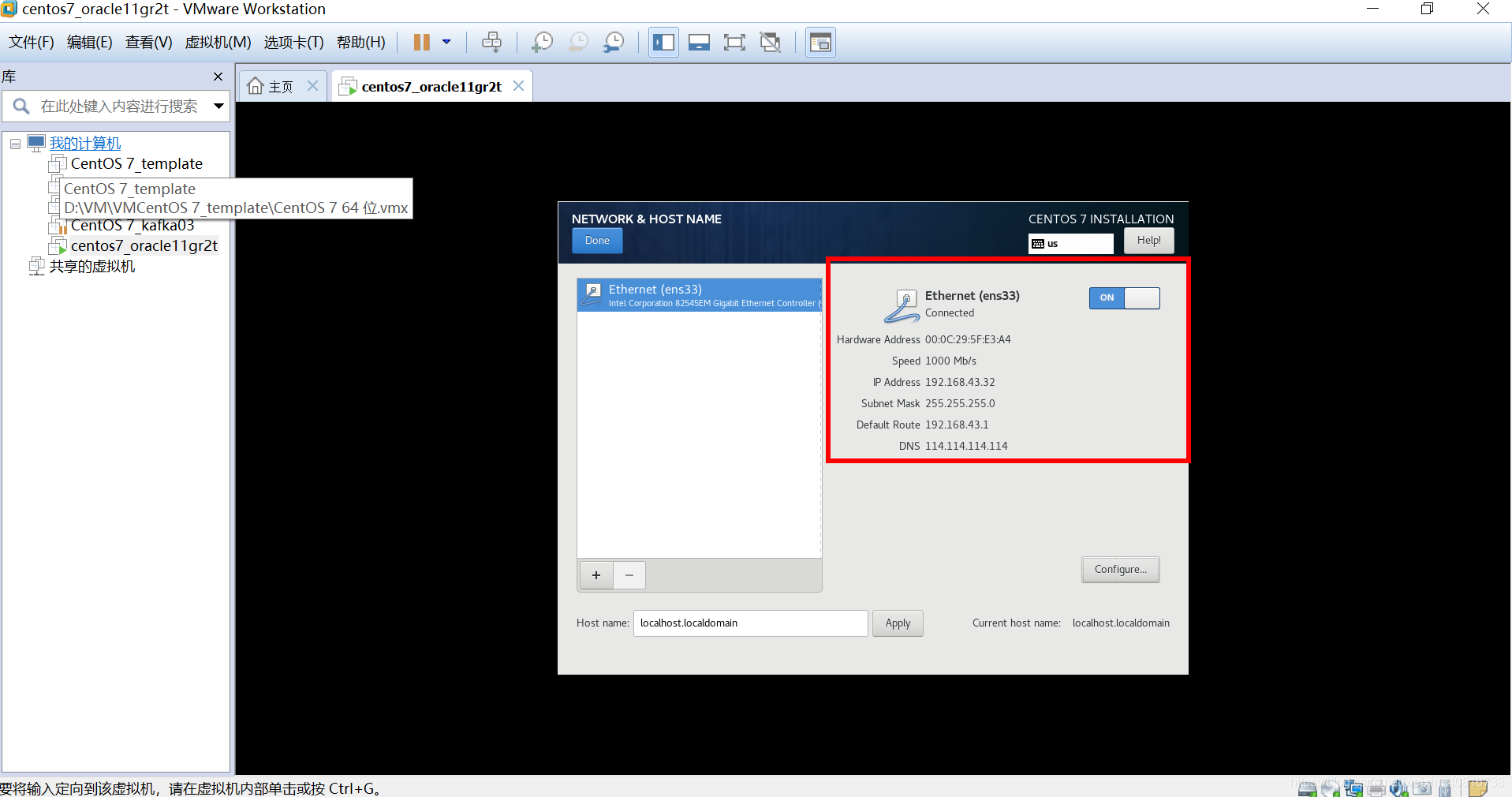Viewport: 1512px width, 797px height.
Task: Select Ethernet (ens33) in the device list
Action: (699, 295)
